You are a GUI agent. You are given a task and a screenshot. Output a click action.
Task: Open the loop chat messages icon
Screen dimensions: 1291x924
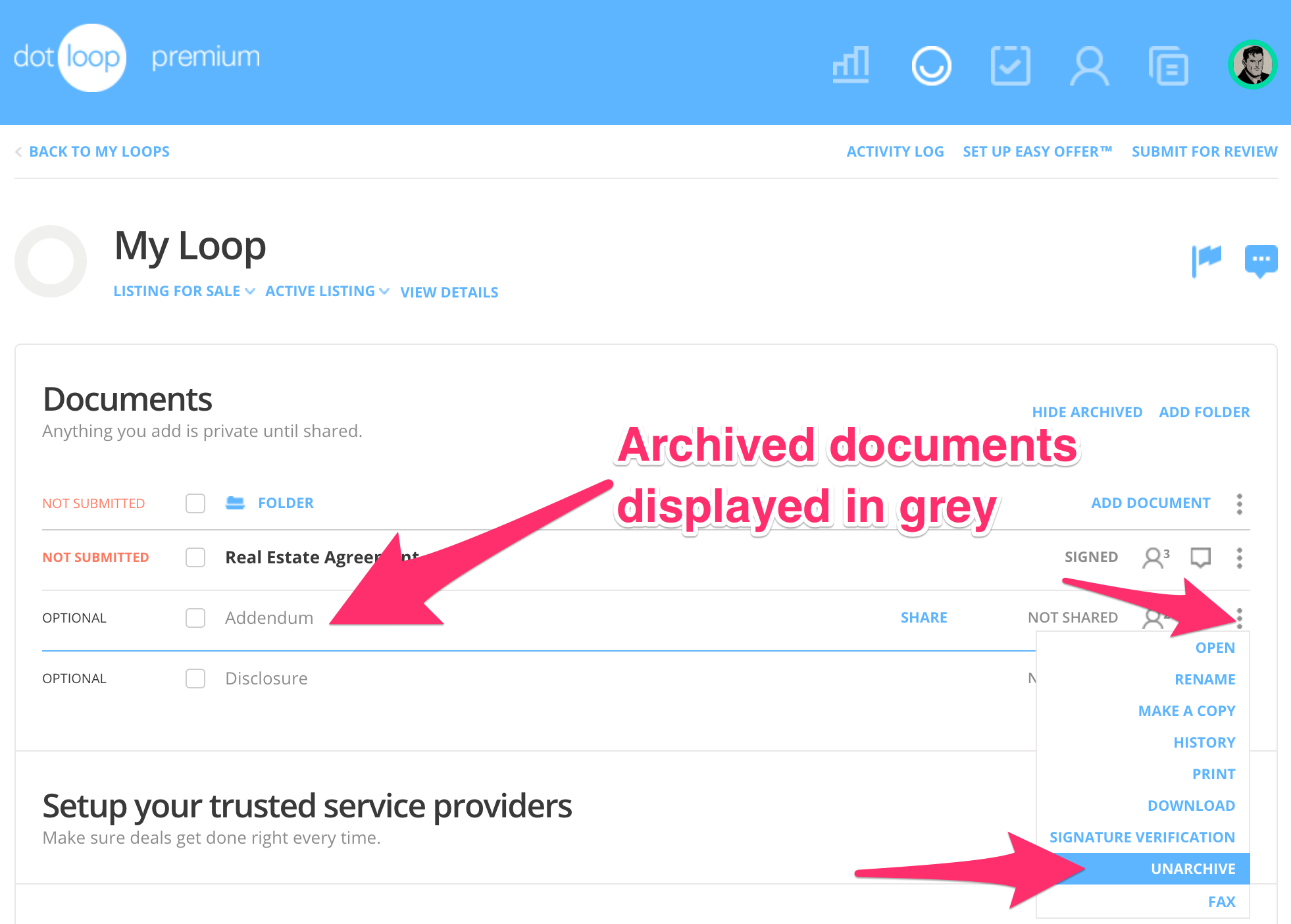tap(1260, 260)
